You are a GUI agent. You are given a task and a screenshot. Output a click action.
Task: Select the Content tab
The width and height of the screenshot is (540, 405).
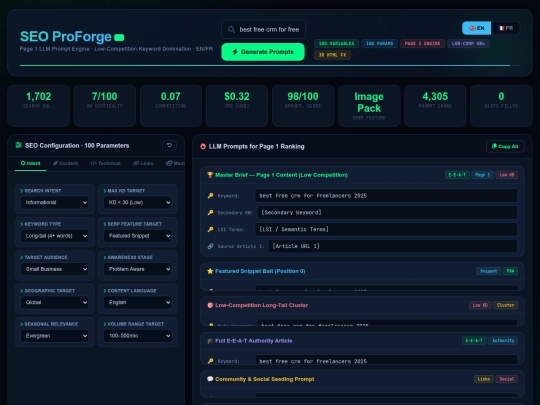click(65, 163)
